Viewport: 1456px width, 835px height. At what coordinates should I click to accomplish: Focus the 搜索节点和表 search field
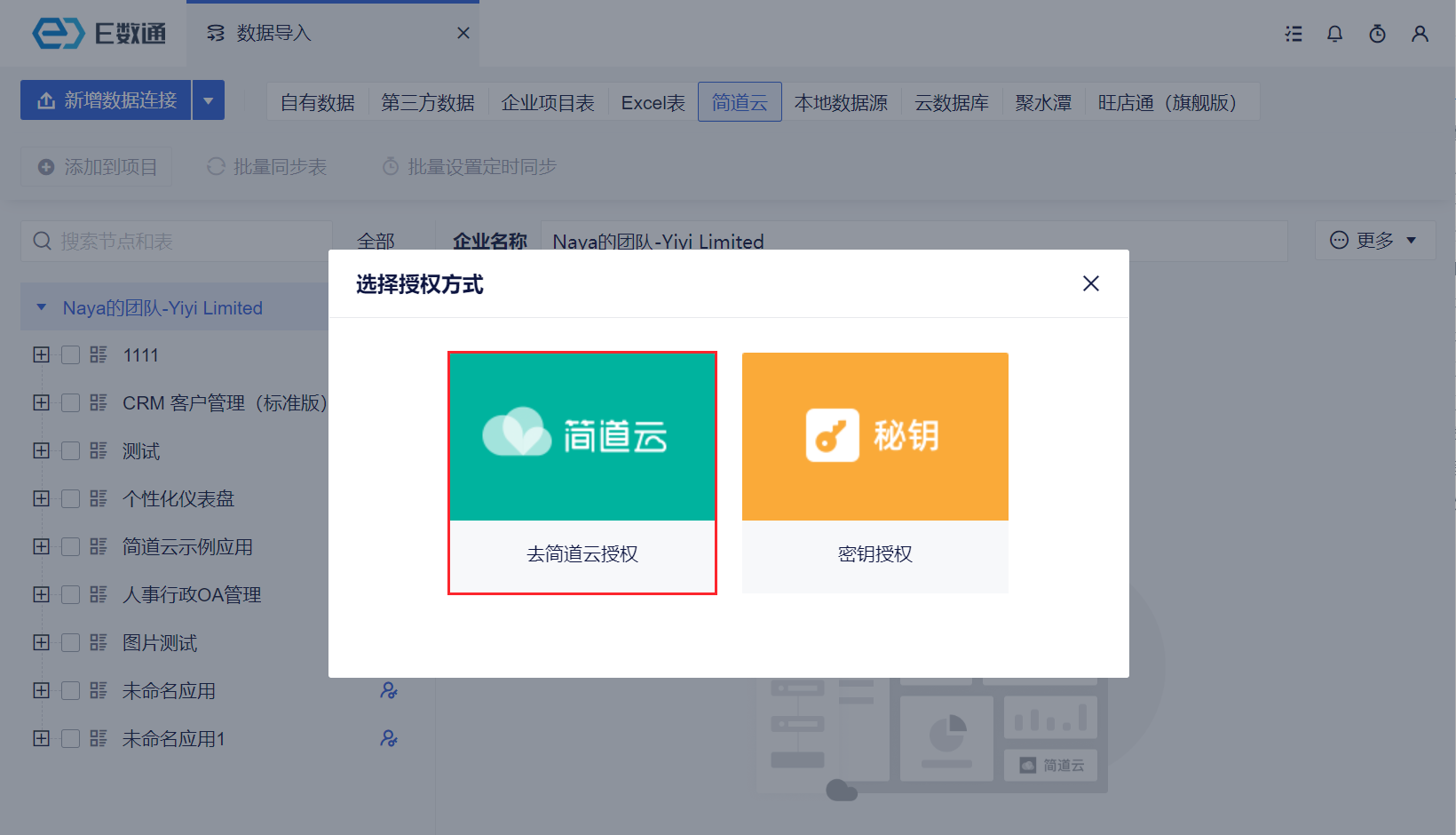[176, 241]
